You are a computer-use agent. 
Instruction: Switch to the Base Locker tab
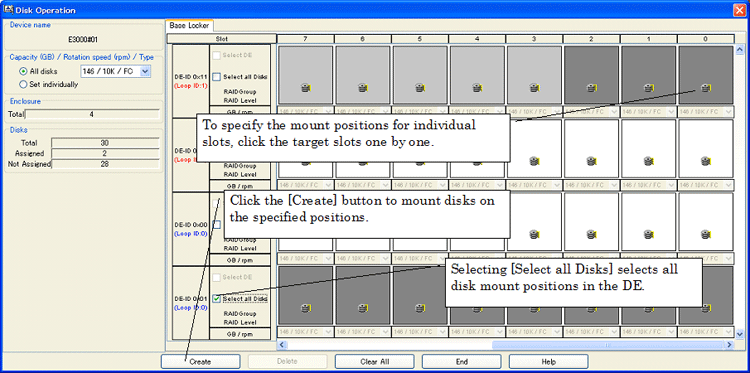pyautogui.click(x=189, y=26)
